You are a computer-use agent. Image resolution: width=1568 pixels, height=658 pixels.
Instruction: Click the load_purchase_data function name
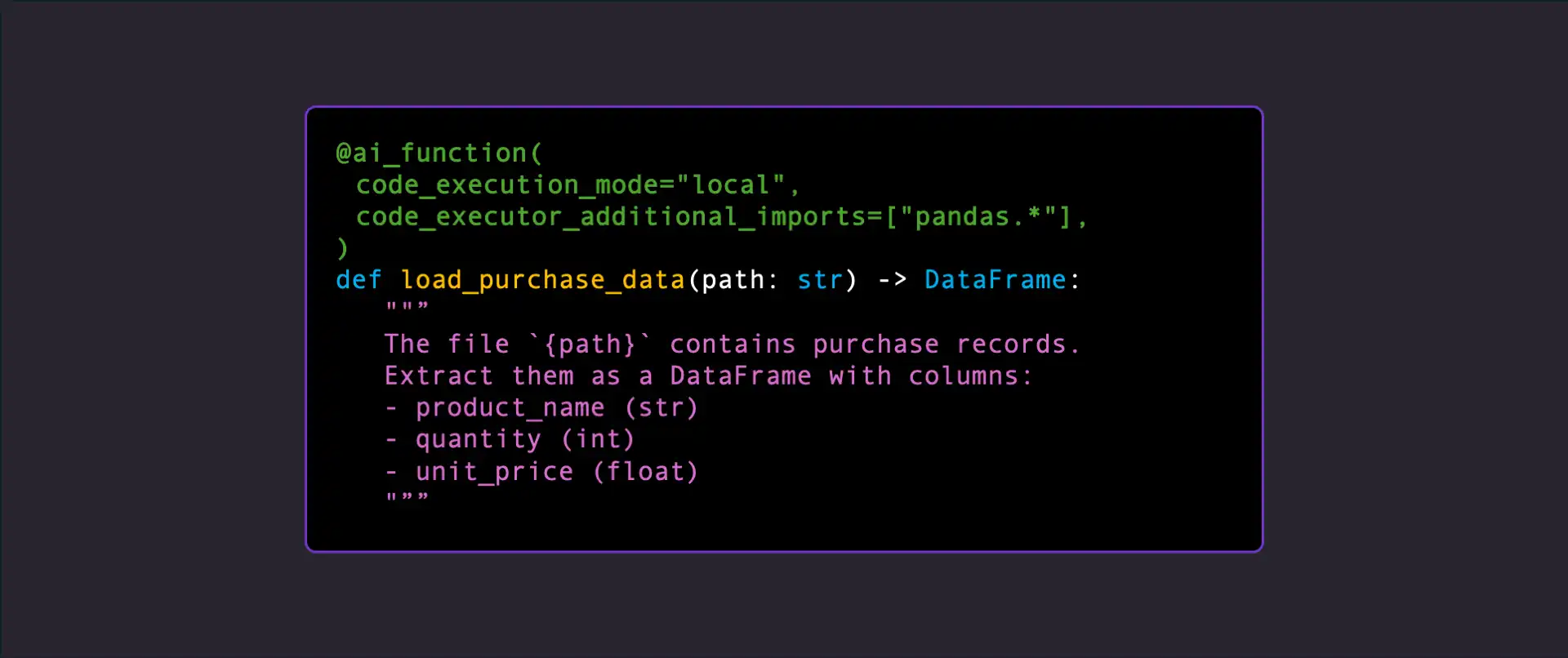coord(542,280)
